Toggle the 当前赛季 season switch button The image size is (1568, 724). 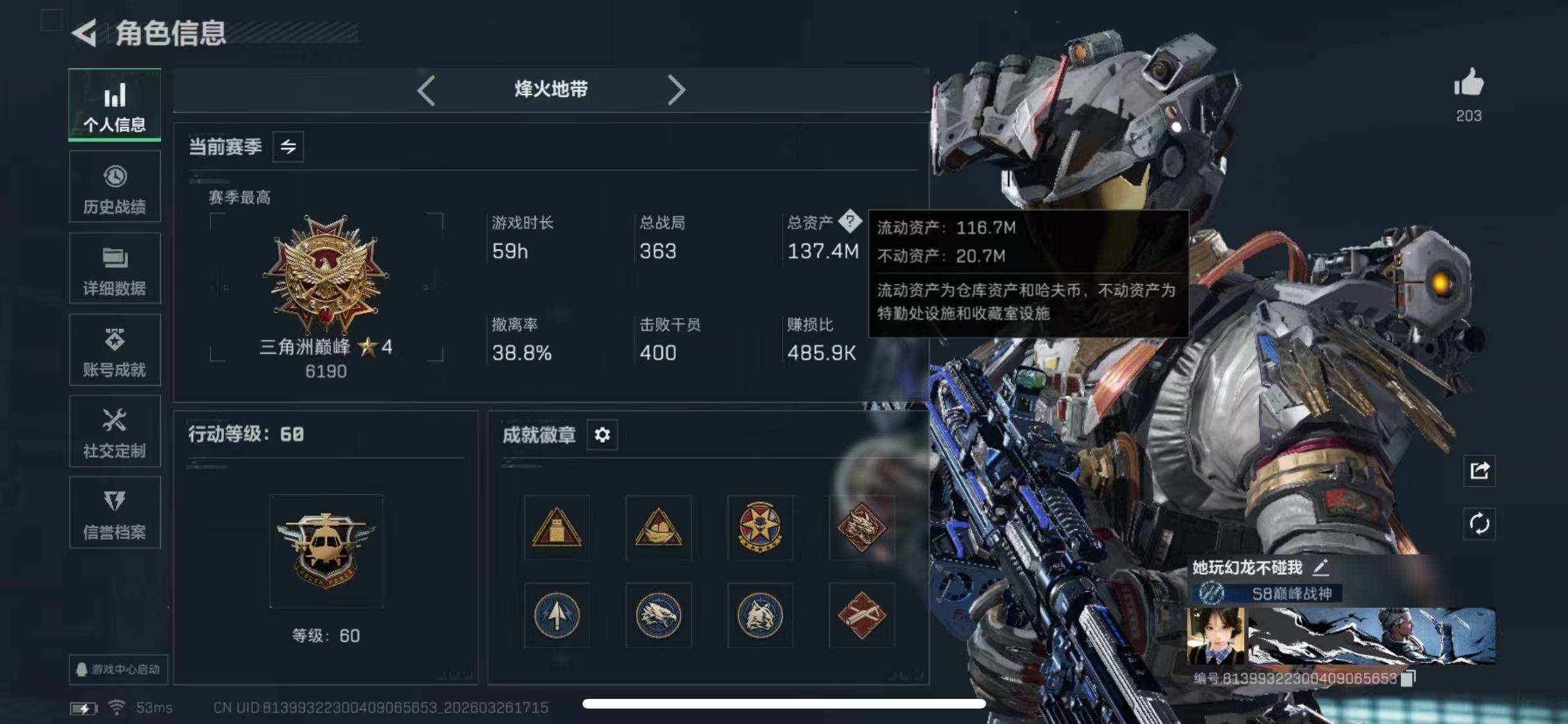pos(288,147)
